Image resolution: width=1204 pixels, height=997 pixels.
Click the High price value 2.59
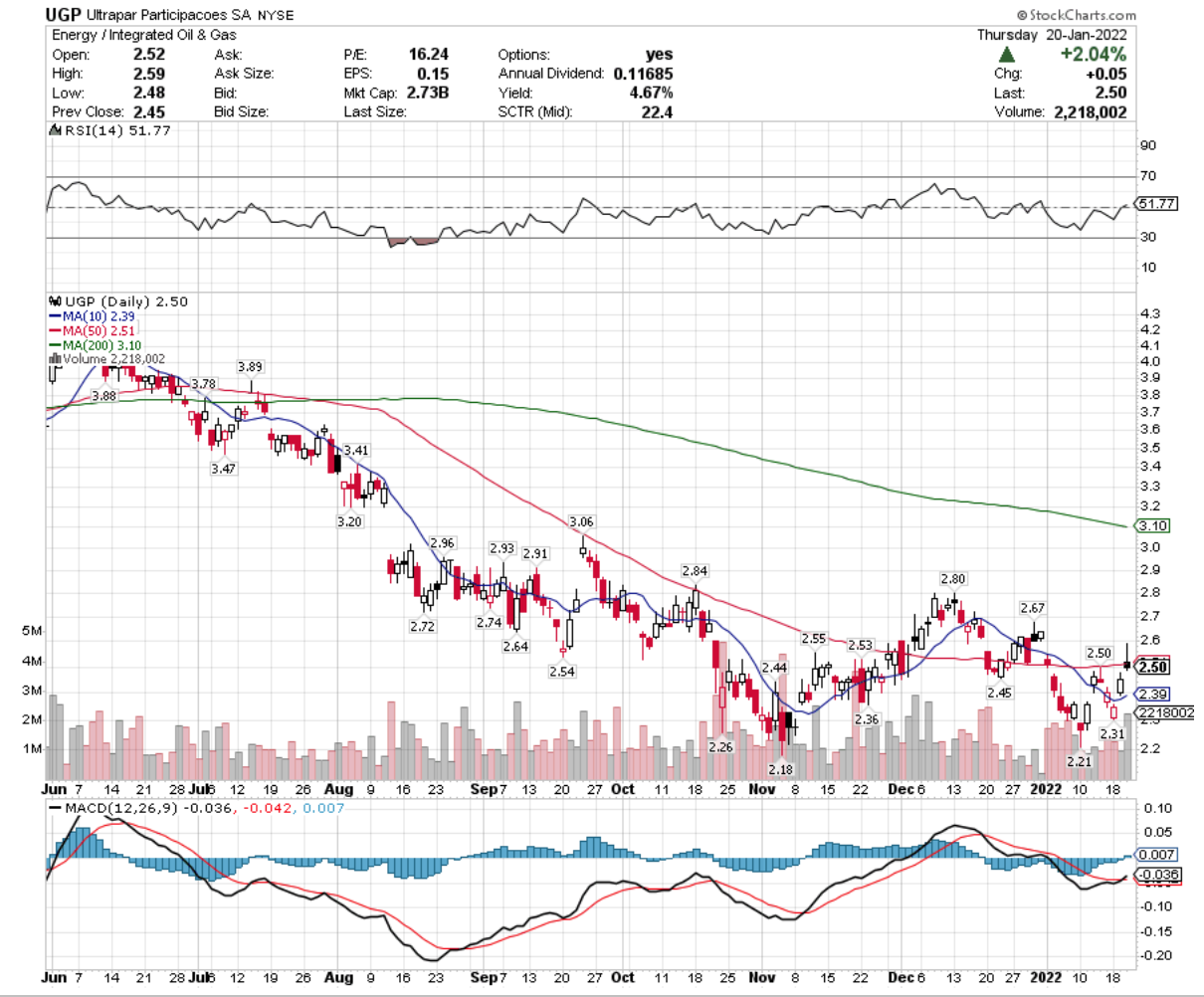coord(149,74)
